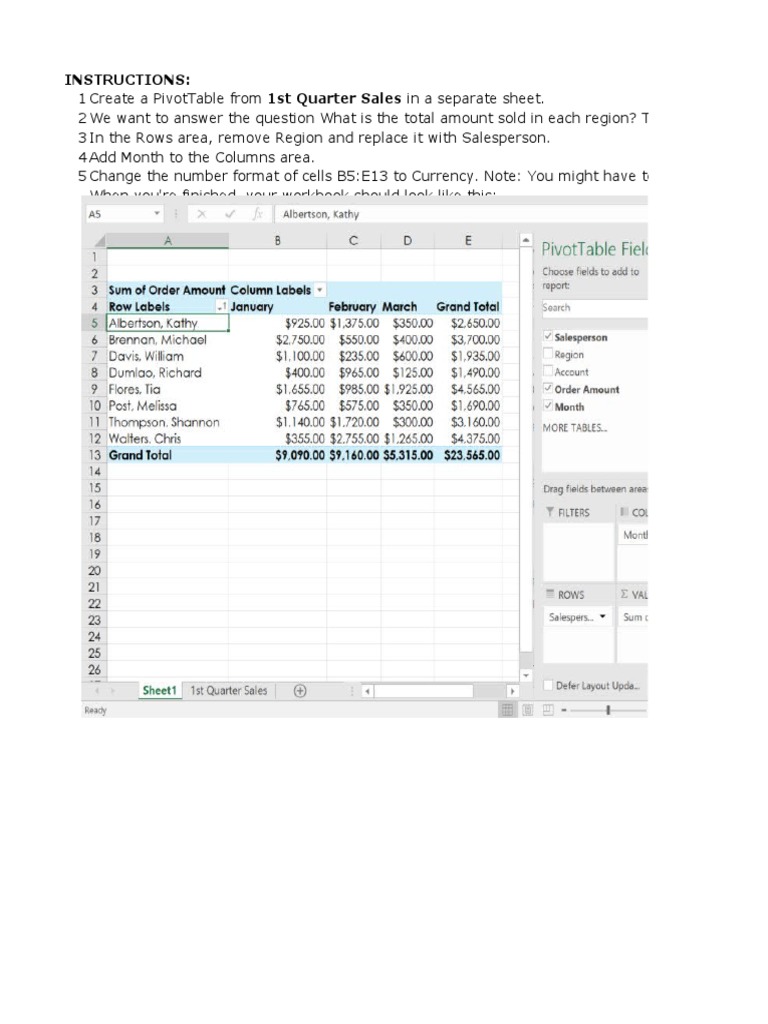The width and height of the screenshot is (768, 1024).
Task: Toggle the Salesperson field checkbox
Action: click(x=548, y=337)
